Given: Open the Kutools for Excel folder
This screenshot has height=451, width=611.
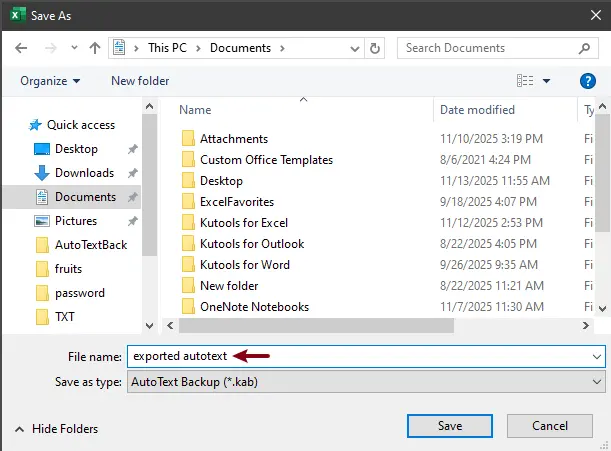Looking at the screenshot, I should [244, 223].
